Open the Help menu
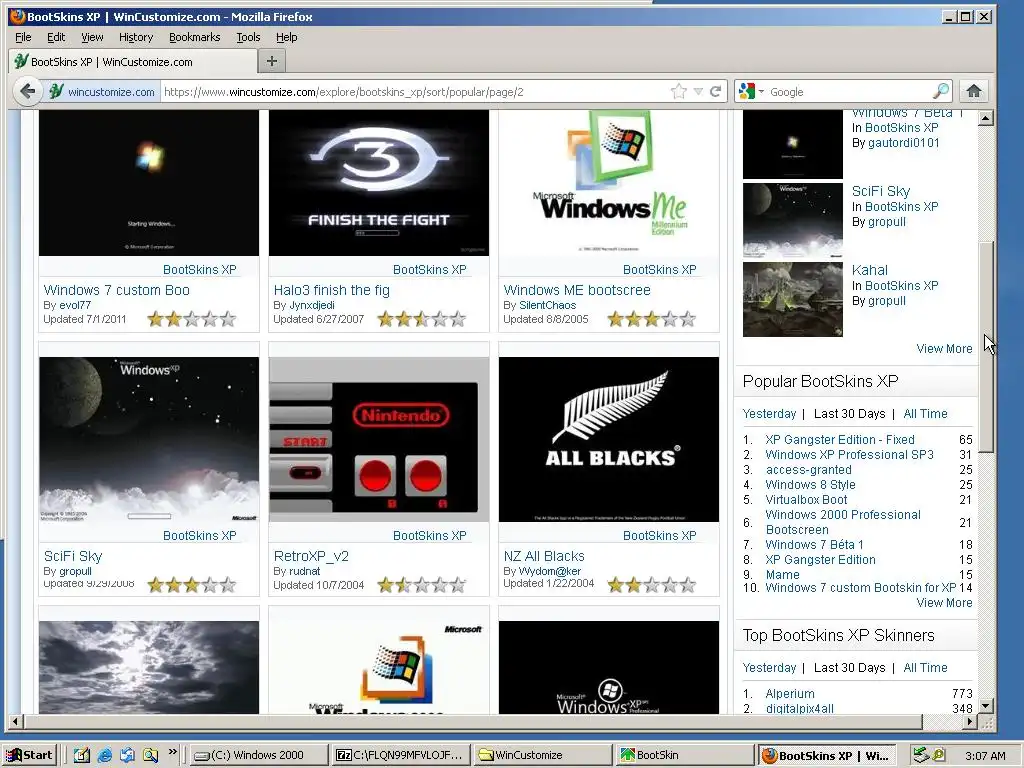The width and height of the screenshot is (1024, 768). pos(287,37)
